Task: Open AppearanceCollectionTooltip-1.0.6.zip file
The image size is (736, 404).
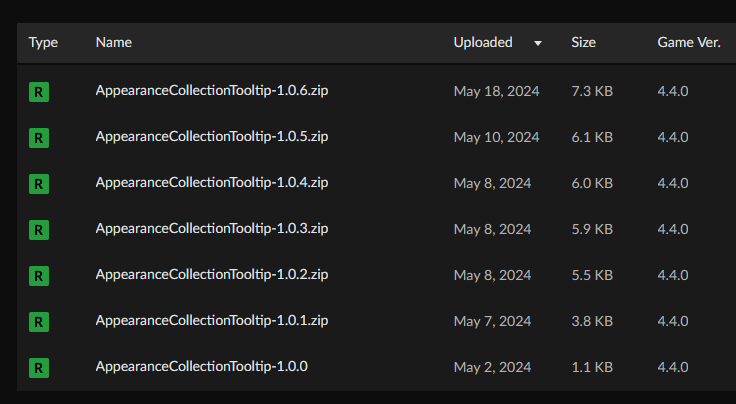Action: (212, 91)
